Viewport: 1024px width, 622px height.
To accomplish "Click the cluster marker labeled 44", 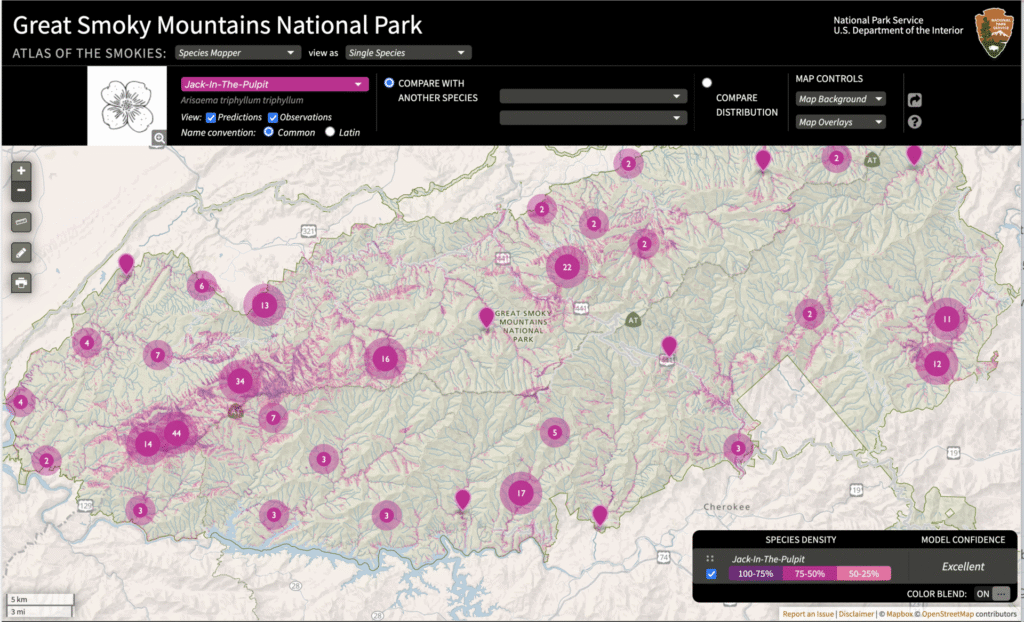I will pyautogui.click(x=177, y=433).
